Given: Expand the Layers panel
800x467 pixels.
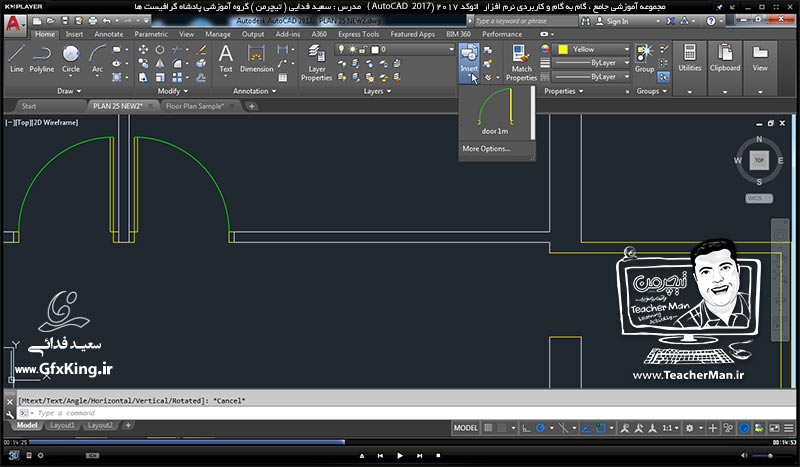Looking at the screenshot, I should click(378, 91).
